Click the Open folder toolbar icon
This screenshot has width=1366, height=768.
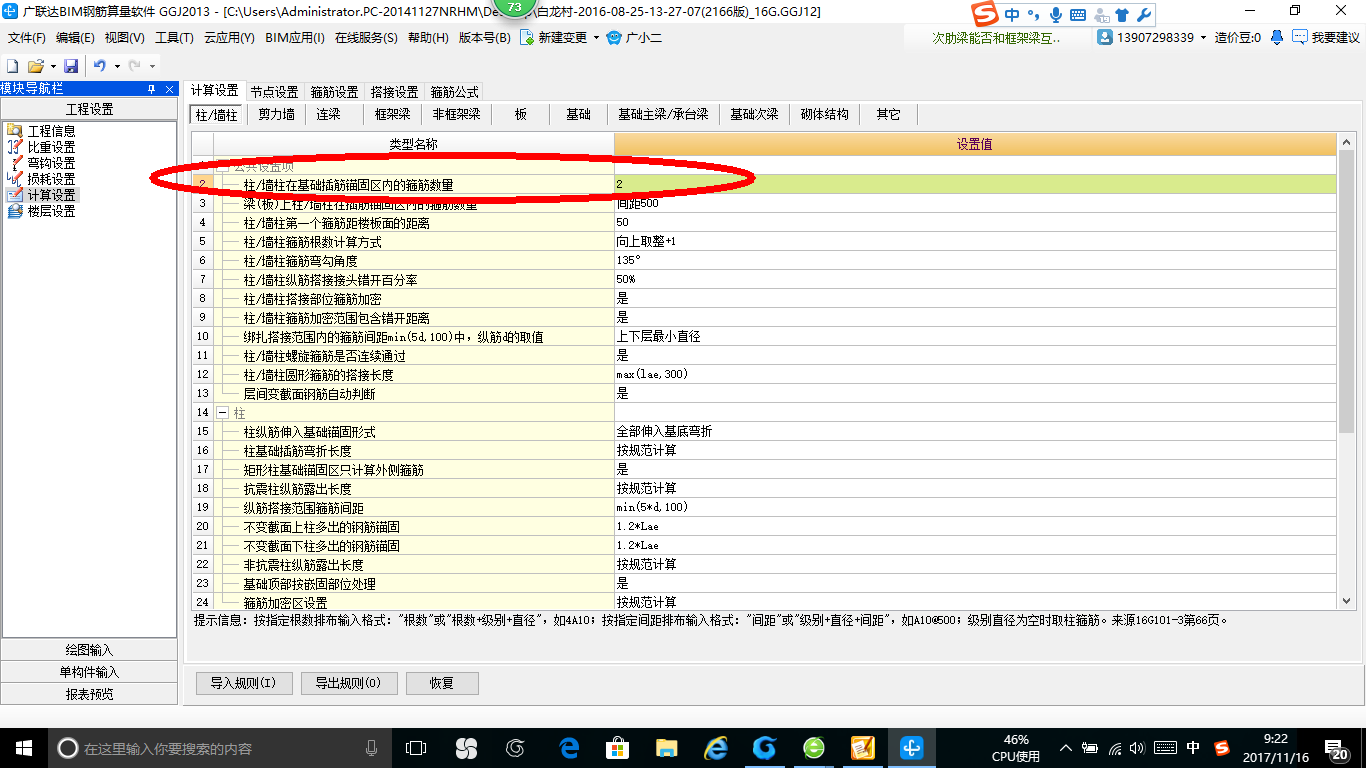coord(35,65)
